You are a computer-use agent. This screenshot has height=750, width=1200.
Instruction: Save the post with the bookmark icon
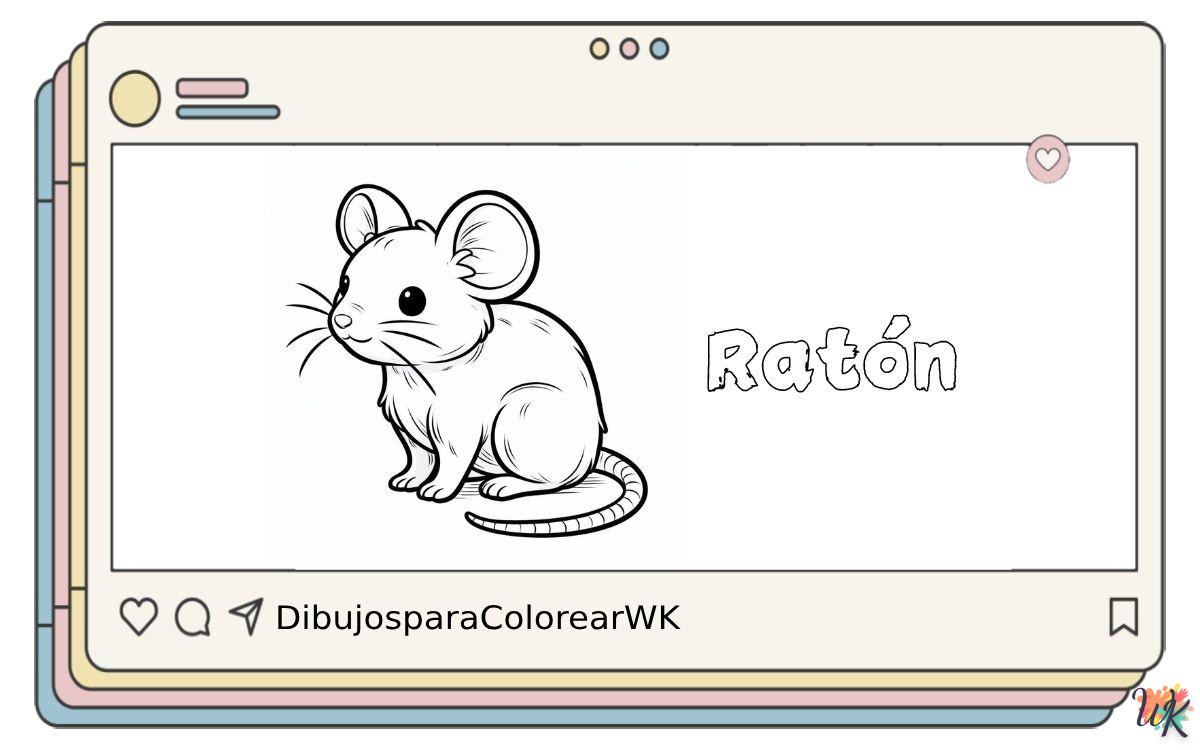point(1123,617)
